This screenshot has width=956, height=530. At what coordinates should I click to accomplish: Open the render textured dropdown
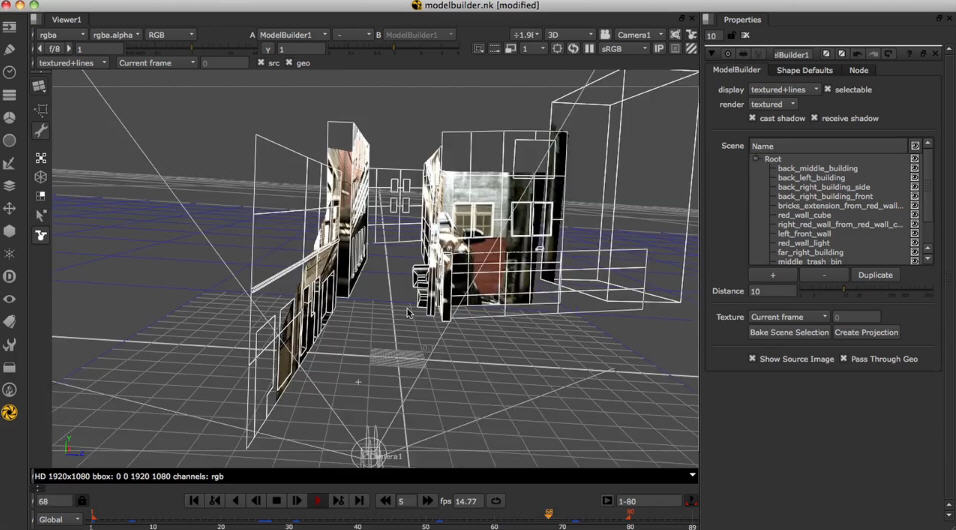tap(772, 104)
